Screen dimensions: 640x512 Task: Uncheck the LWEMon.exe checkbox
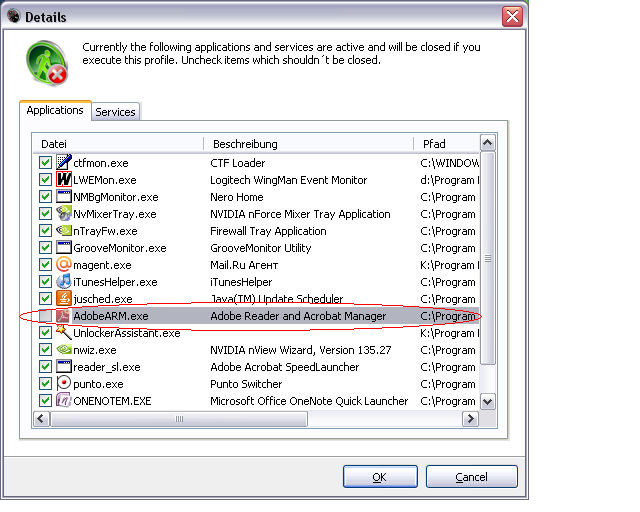pos(45,180)
